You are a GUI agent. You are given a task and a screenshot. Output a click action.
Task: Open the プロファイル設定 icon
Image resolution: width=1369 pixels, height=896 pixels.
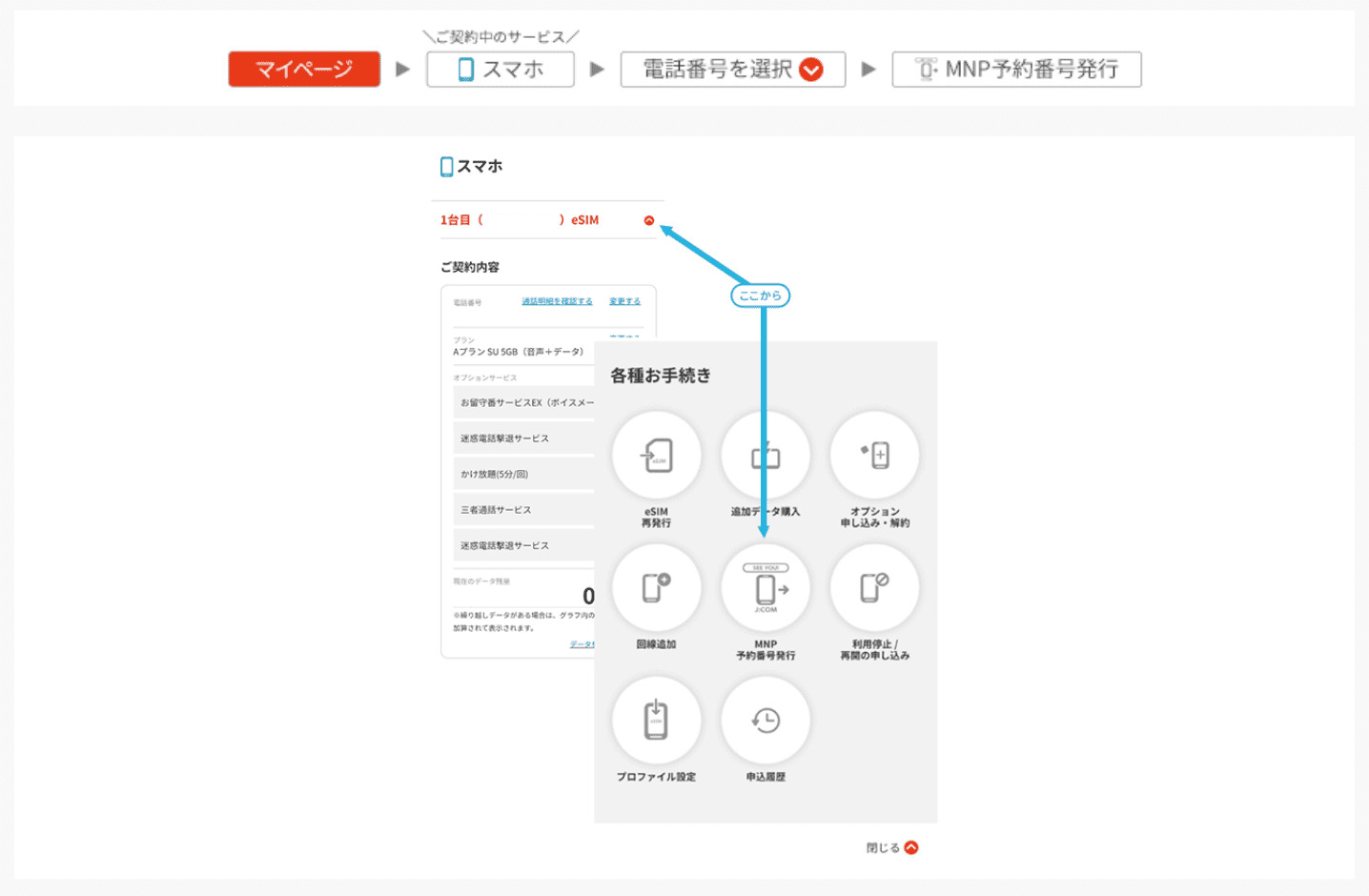click(x=656, y=721)
